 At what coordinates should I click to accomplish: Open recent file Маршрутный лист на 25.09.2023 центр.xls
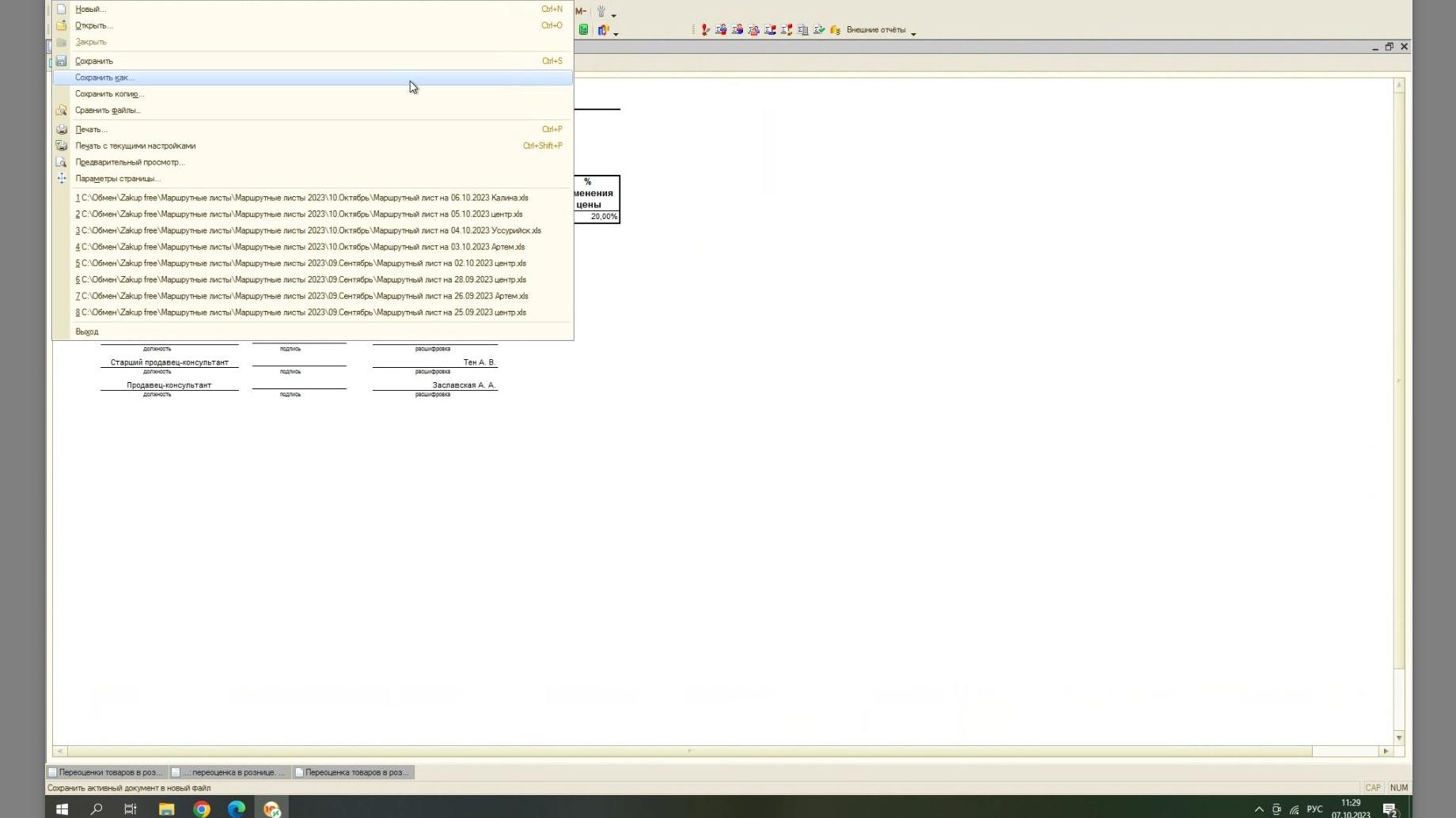(x=313, y=312)
